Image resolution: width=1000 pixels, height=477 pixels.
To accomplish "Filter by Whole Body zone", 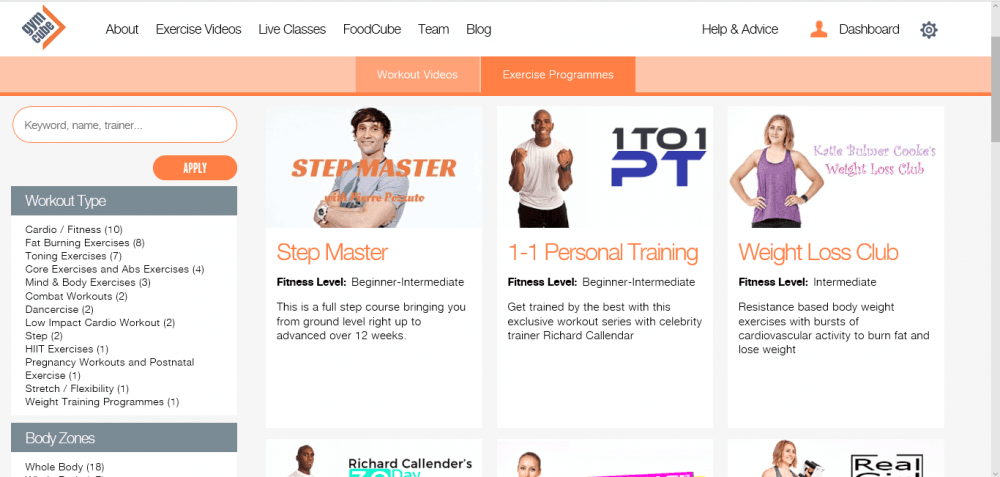I will pos(65,467).
